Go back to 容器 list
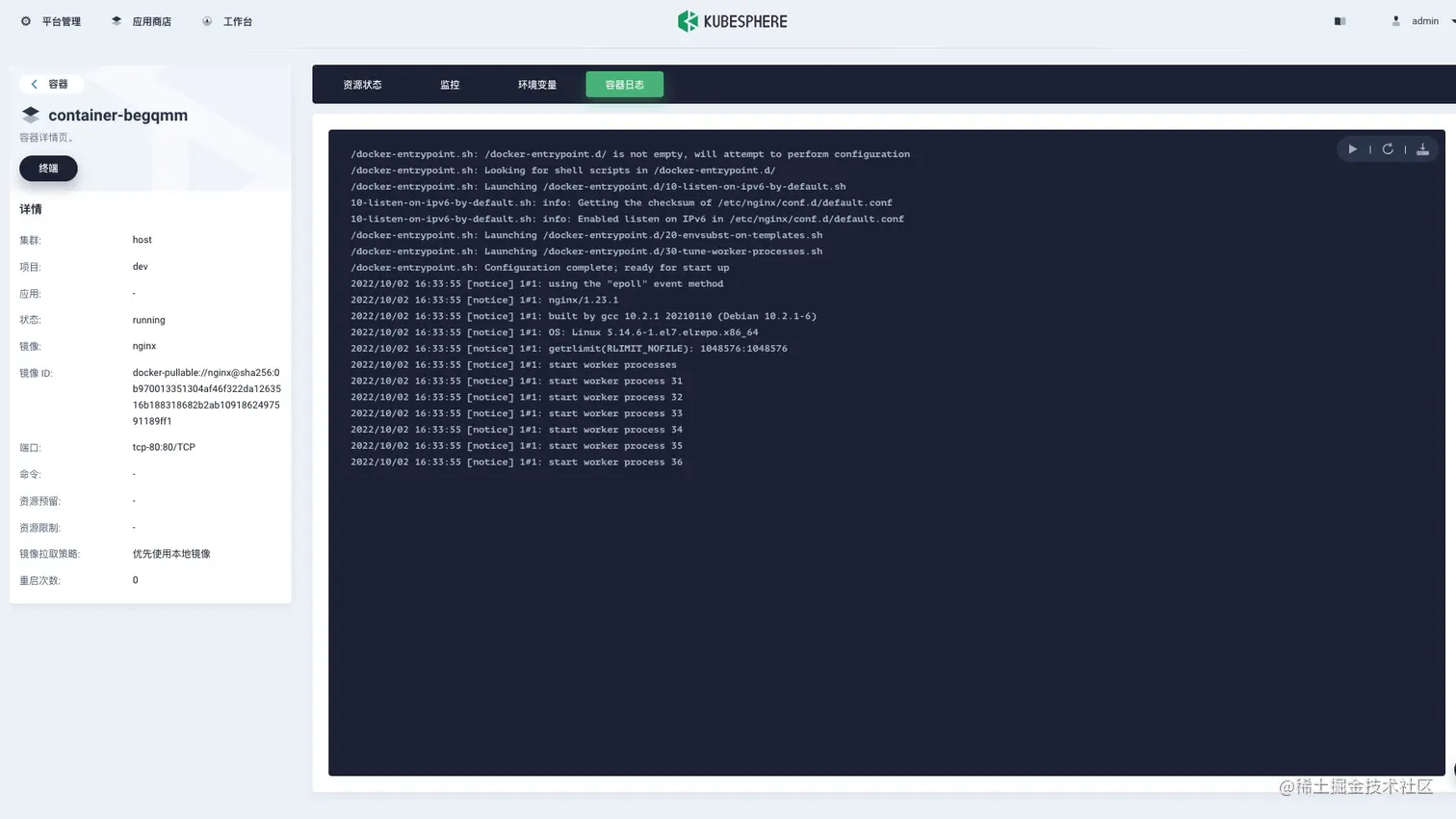 click(50, 84)
